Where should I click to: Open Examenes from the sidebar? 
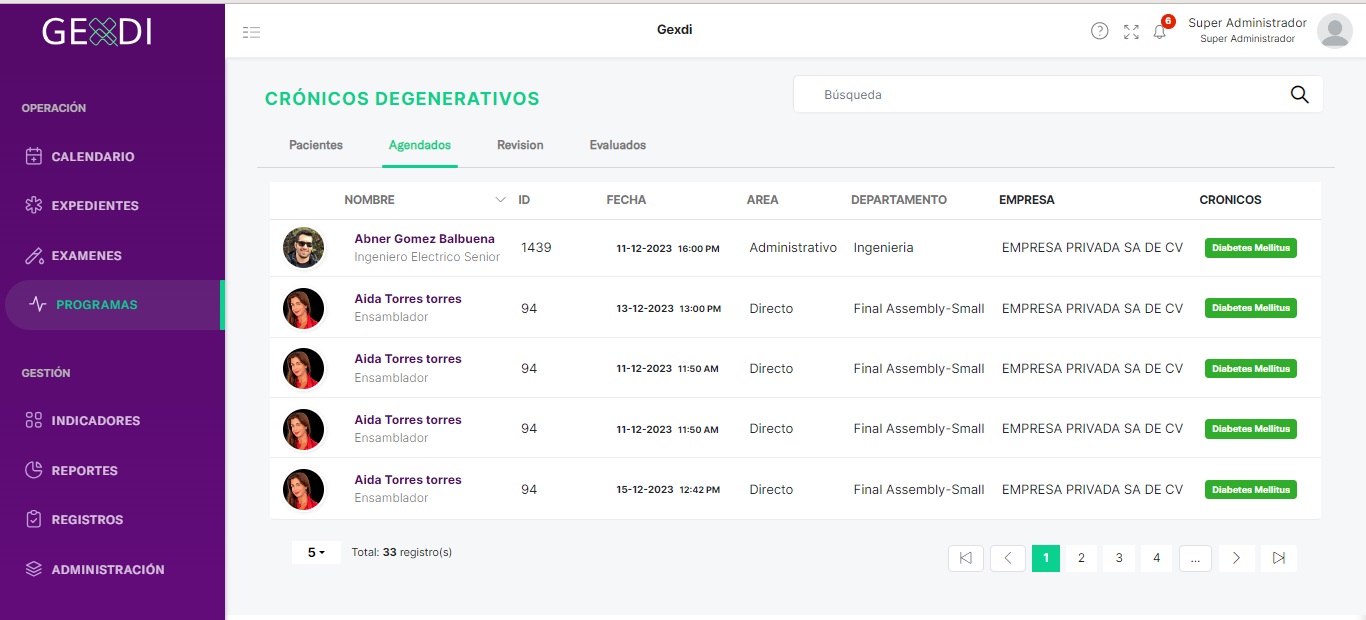(x=86, y=256)
